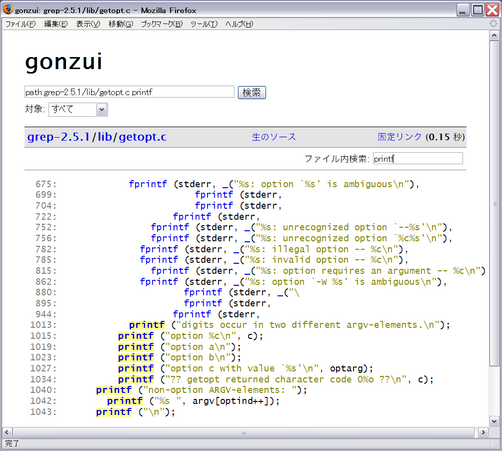
Task: Open the 固定リンク permalink
Action: [400, 137]
